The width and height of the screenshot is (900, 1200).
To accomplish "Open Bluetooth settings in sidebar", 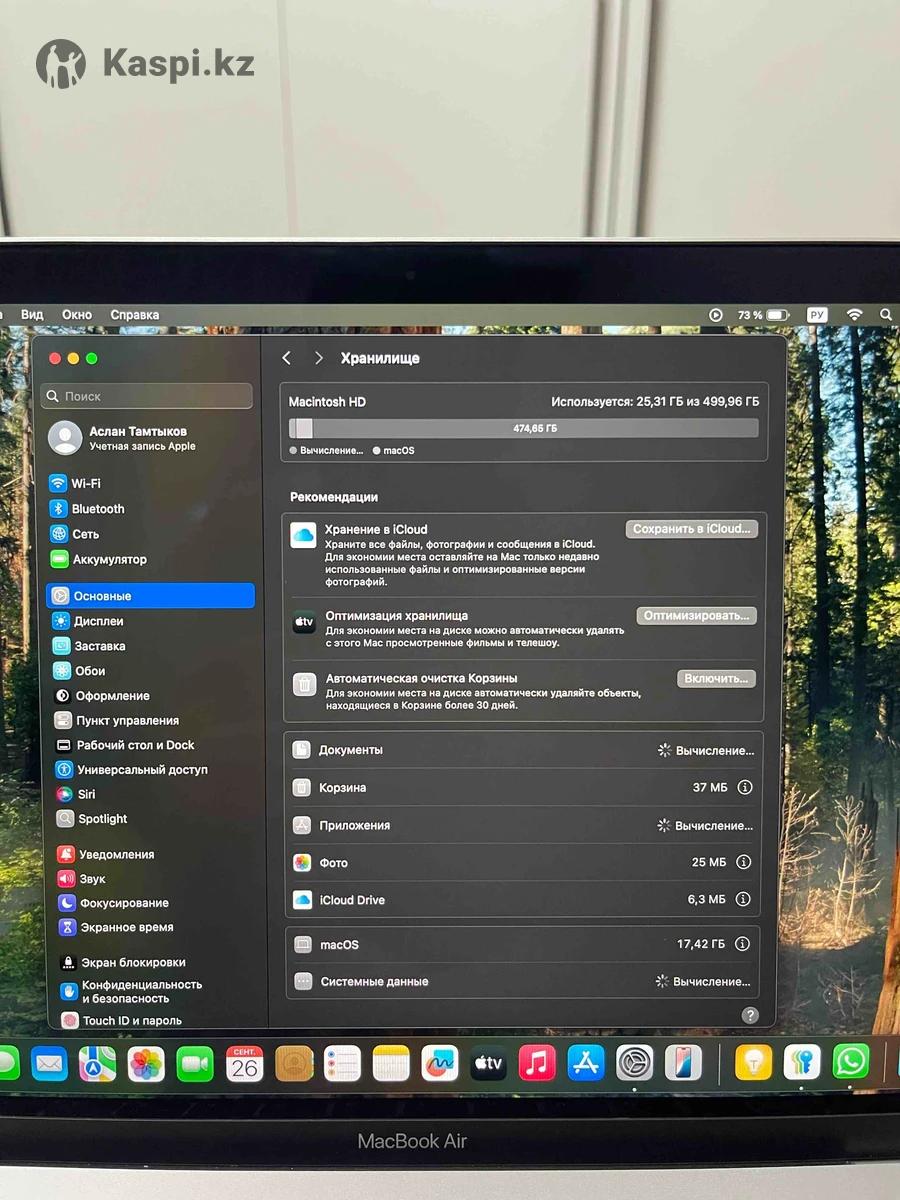I will tap(97, 509).
